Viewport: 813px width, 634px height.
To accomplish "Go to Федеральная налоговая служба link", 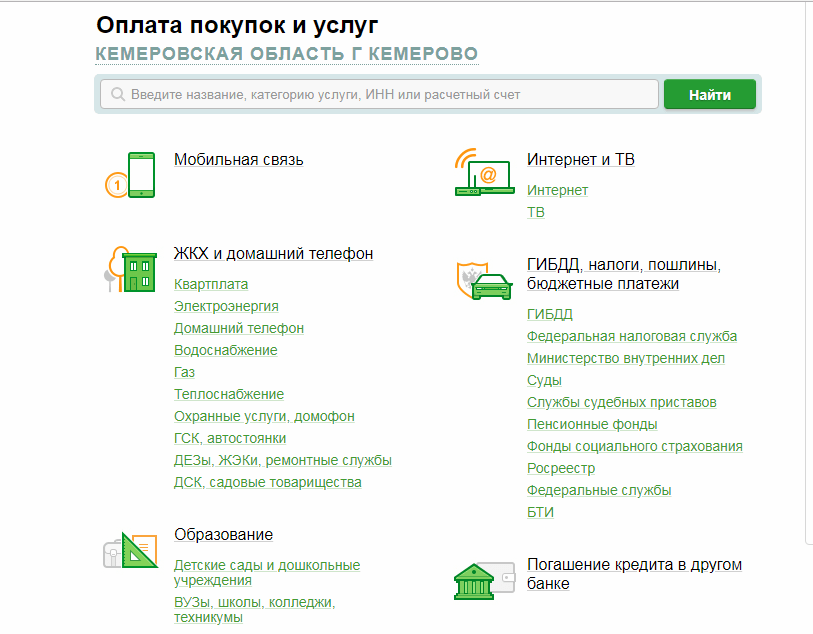I will [632, 337].
